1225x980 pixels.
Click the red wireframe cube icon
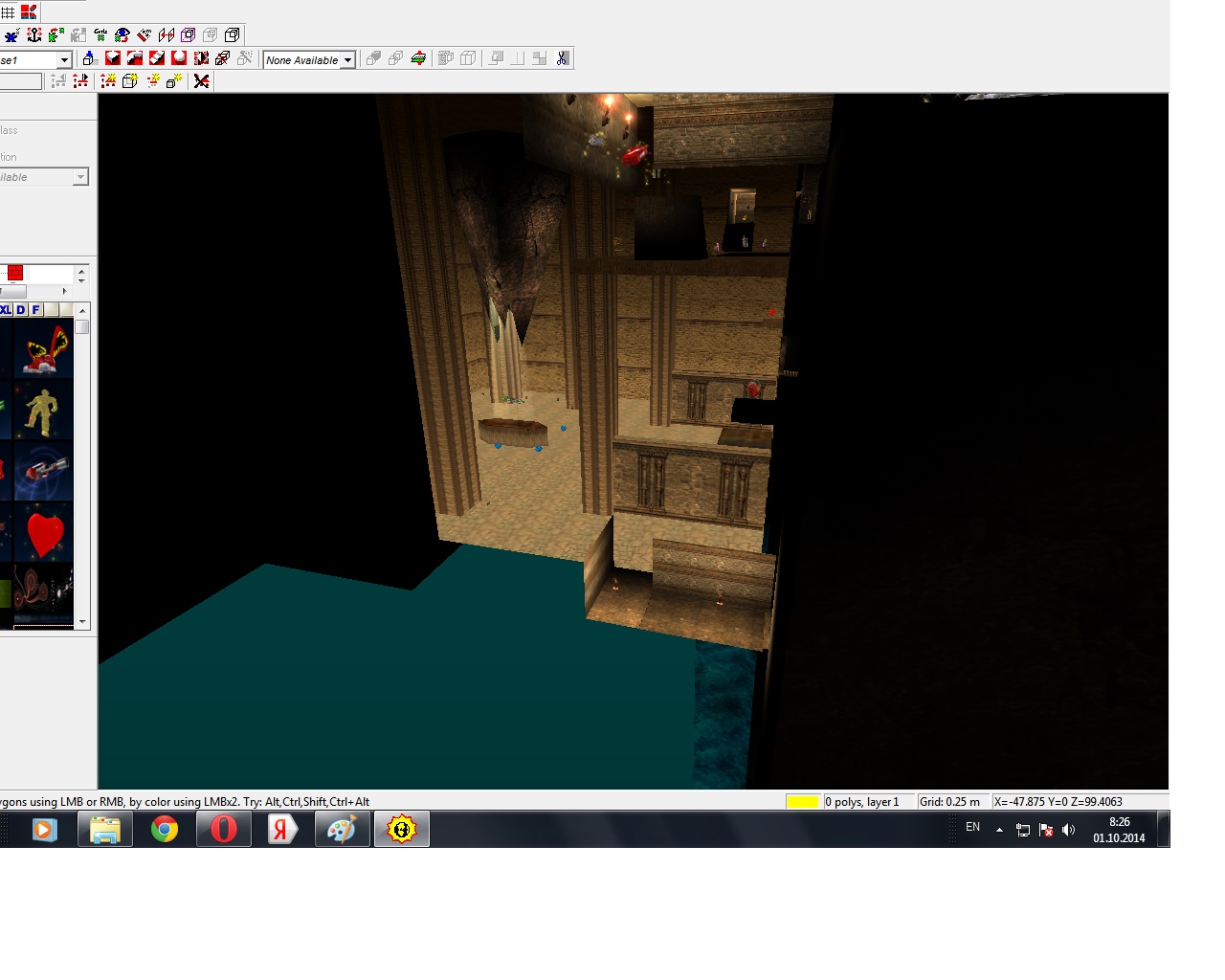pos(222,58)
